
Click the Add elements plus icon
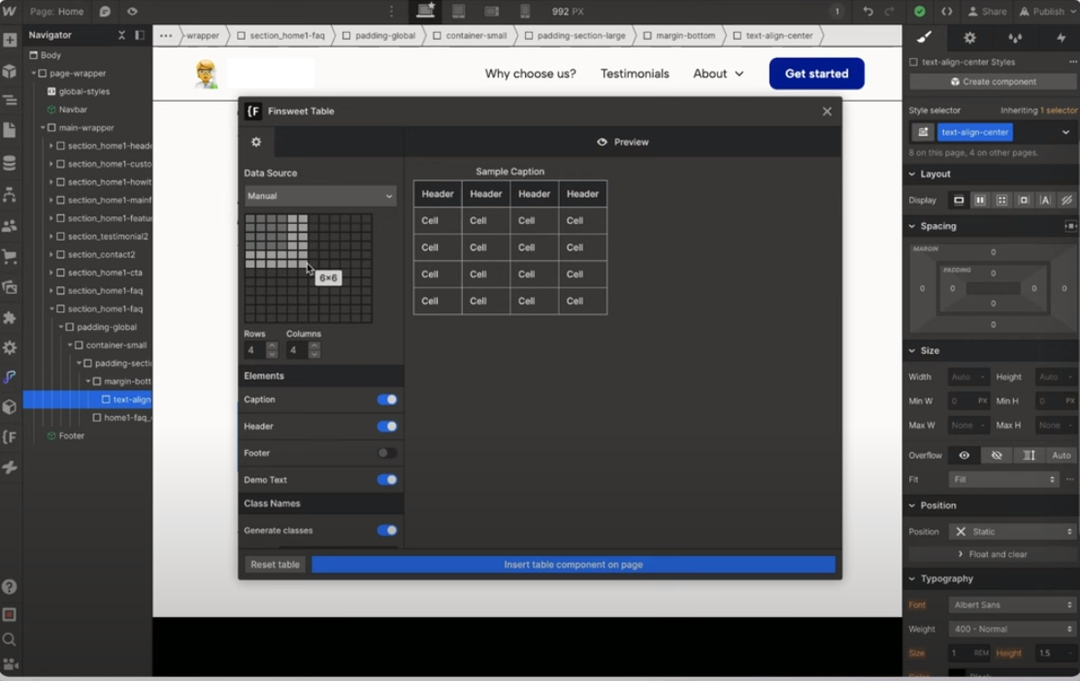pos(10,40)
